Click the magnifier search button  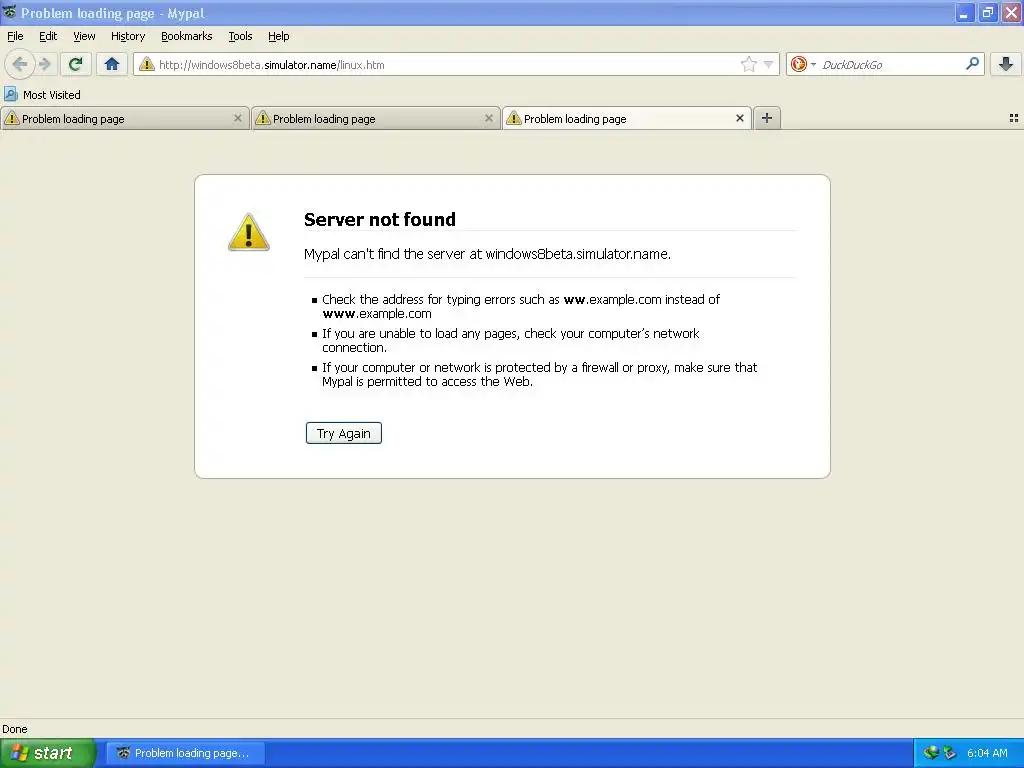click(x=972, y=63)
